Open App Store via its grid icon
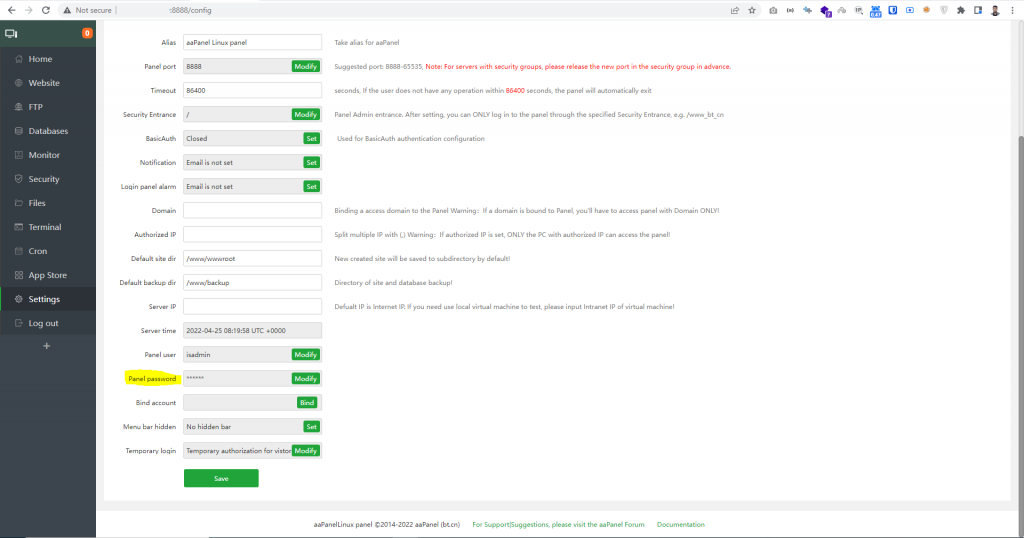The image size is (1024, 538). (x=15, y=275)
